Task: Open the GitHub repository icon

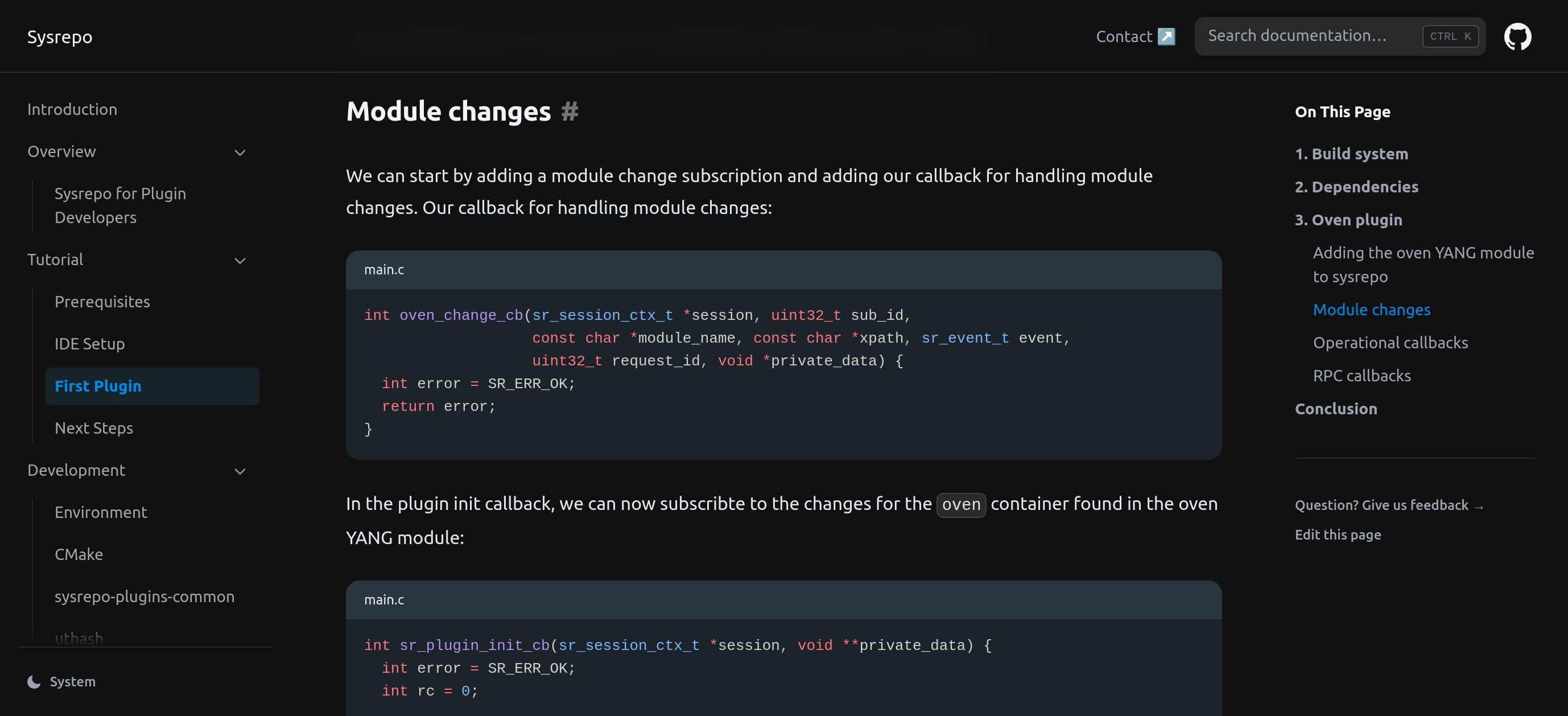Action: coord(1517,36)
